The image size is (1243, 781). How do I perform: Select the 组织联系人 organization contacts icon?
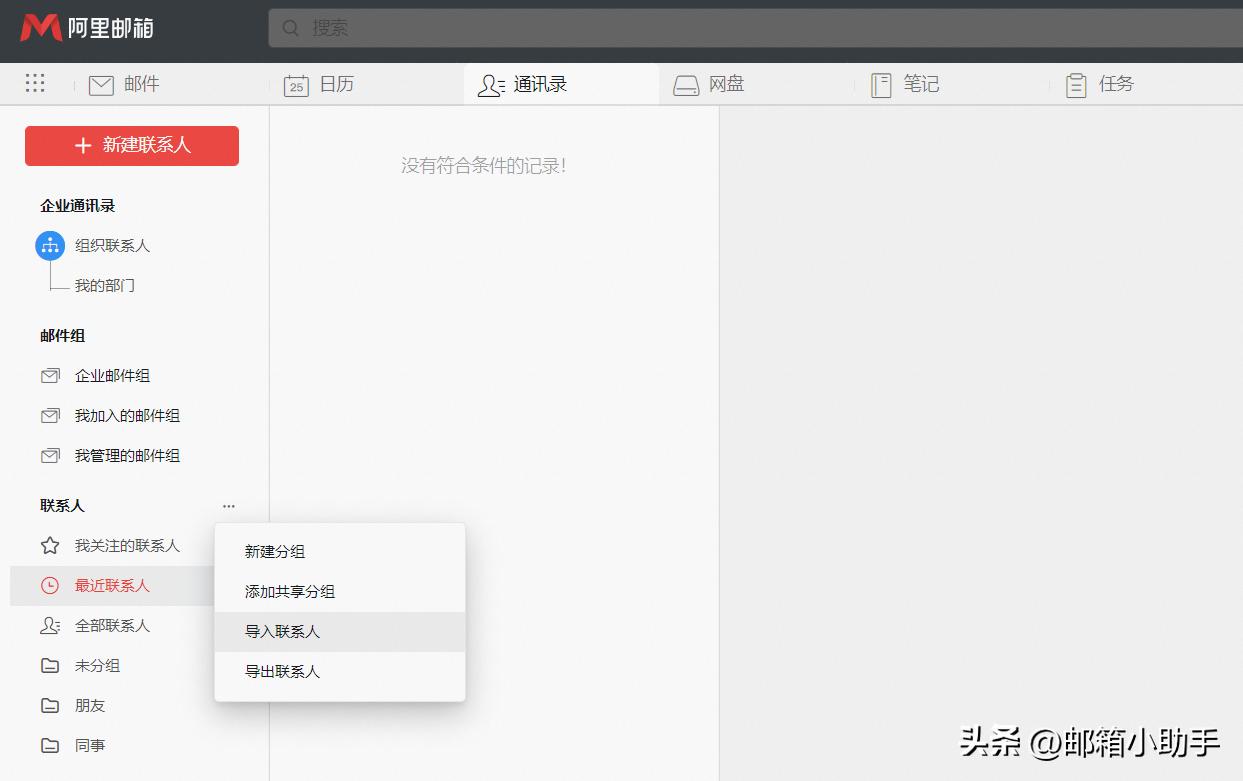coord(50,245)
